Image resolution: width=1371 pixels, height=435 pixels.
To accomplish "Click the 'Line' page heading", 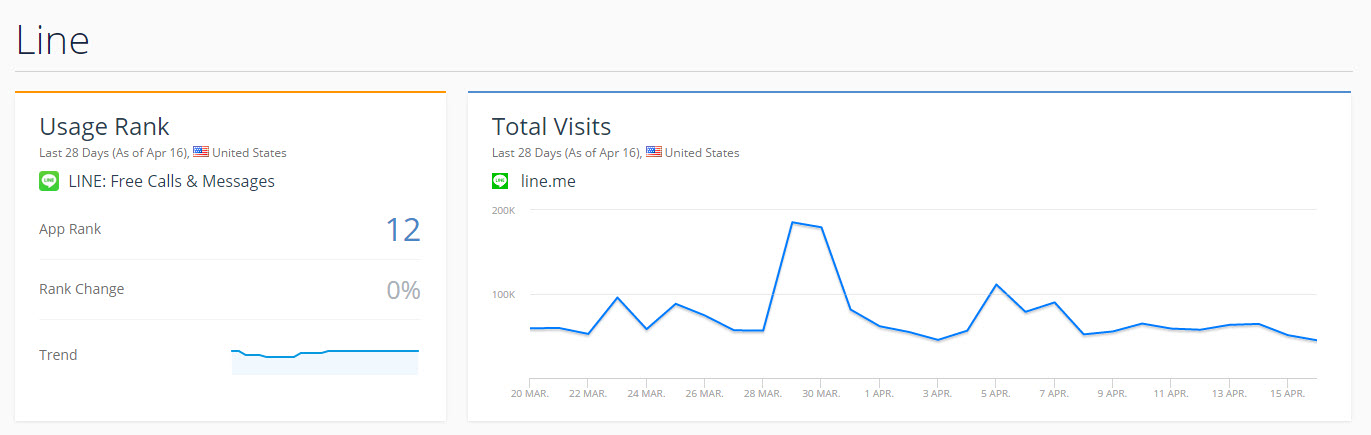I will click(53, 40).
